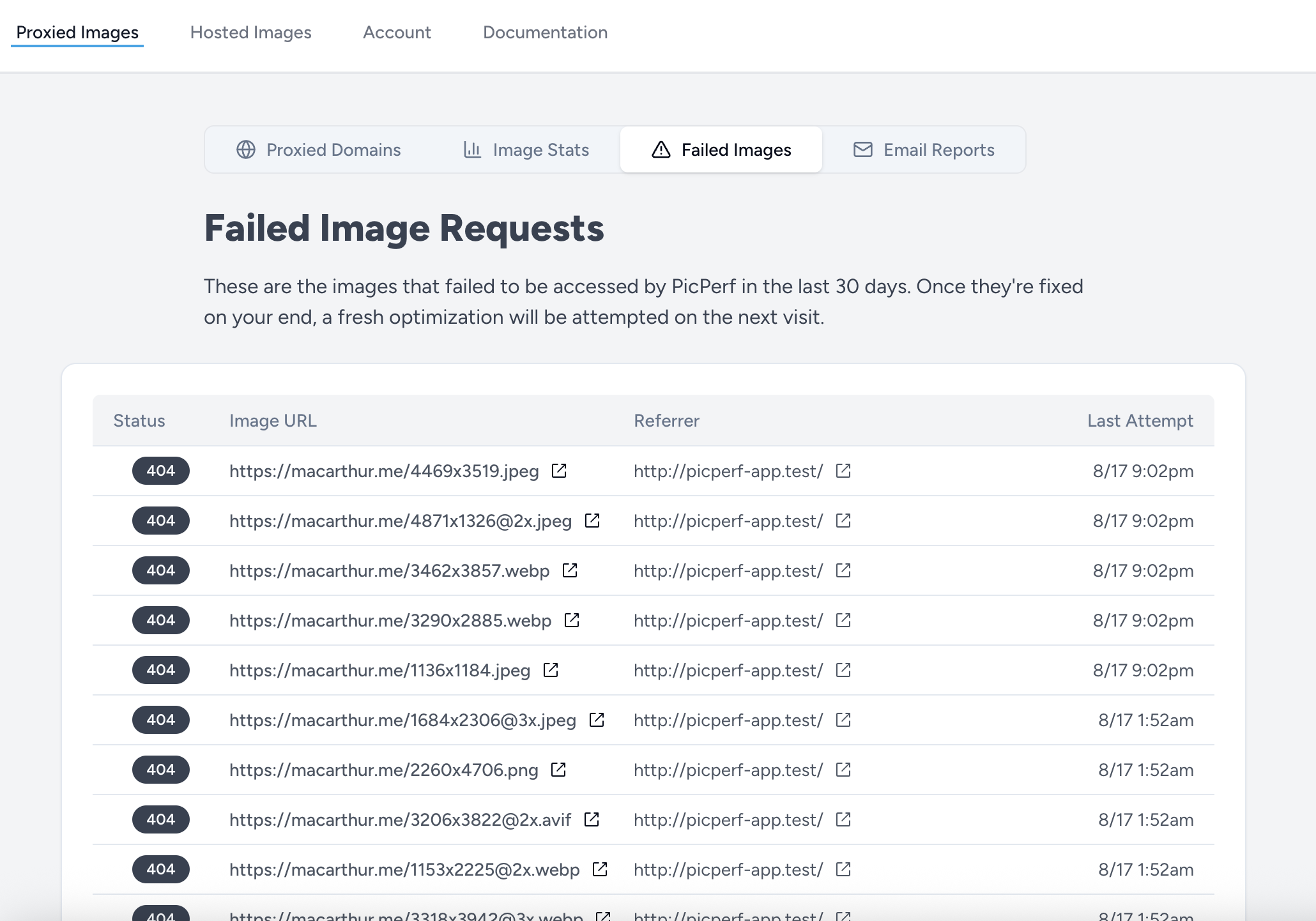This screenshot has width=1316, height=921.
Task: Click the 404 status badge in first row
Action: click(x=161, y=471)
